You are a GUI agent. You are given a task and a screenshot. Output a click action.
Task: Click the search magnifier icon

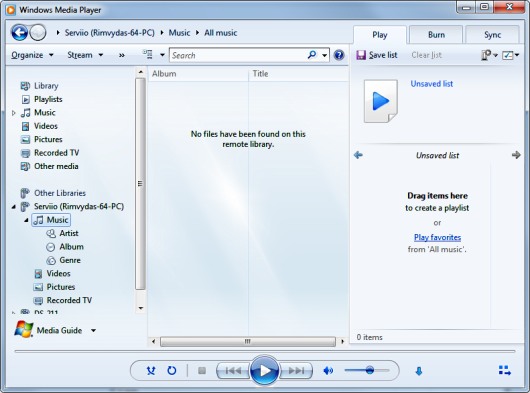pos(312,55)
